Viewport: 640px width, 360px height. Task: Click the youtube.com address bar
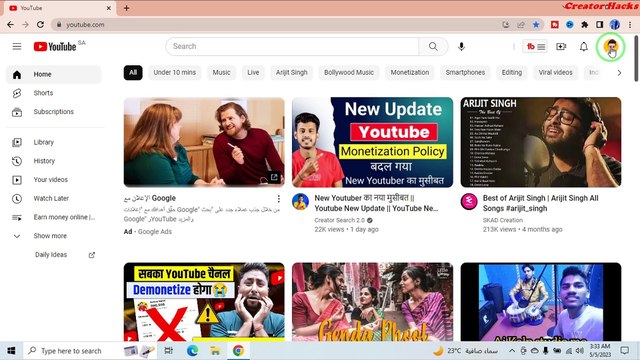point(278,25)
